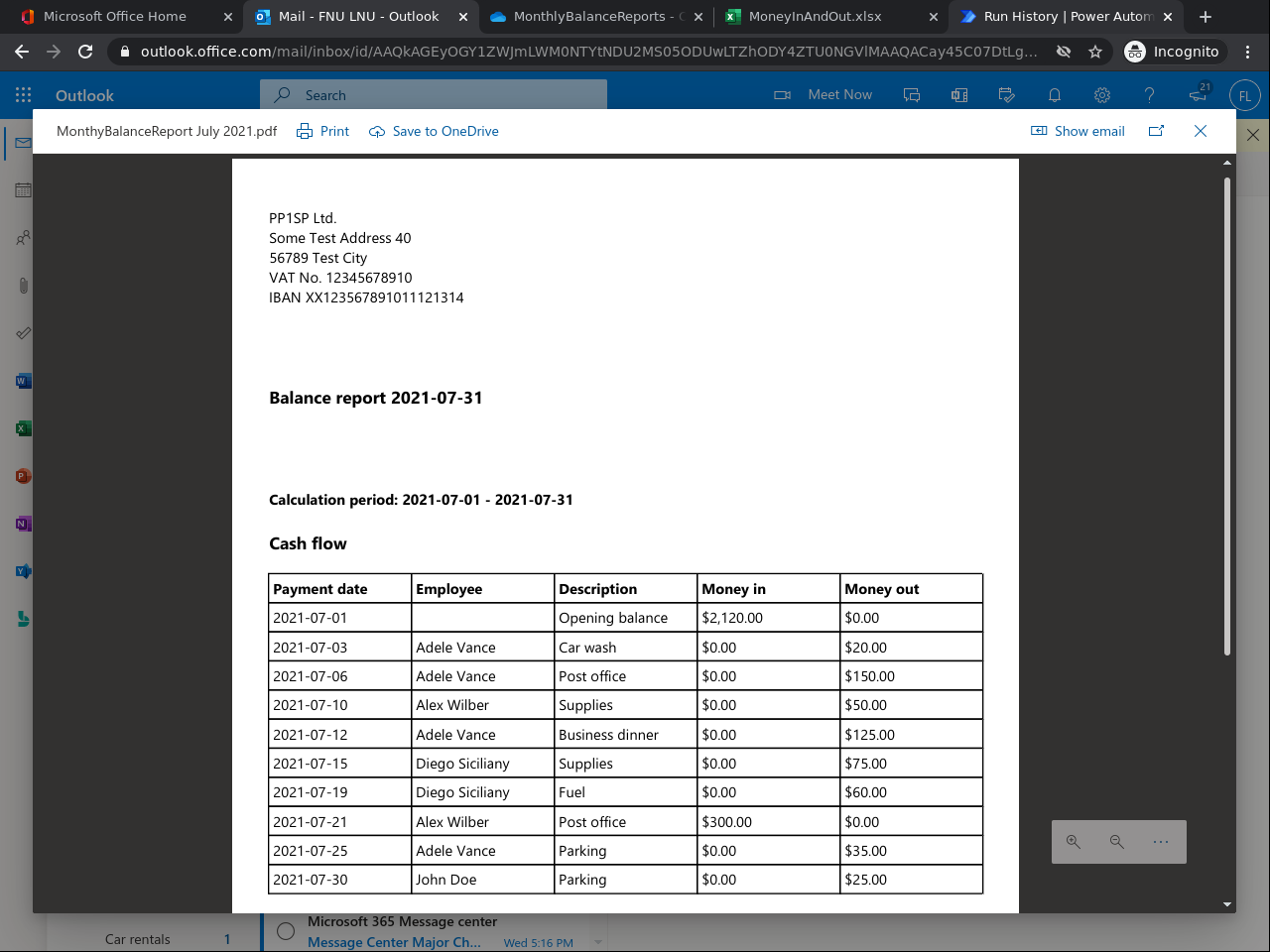Open To Do checkmark in the left rail
This screenshot has height=952, width=1270.
pyautogui.click(x=23, y=333)
